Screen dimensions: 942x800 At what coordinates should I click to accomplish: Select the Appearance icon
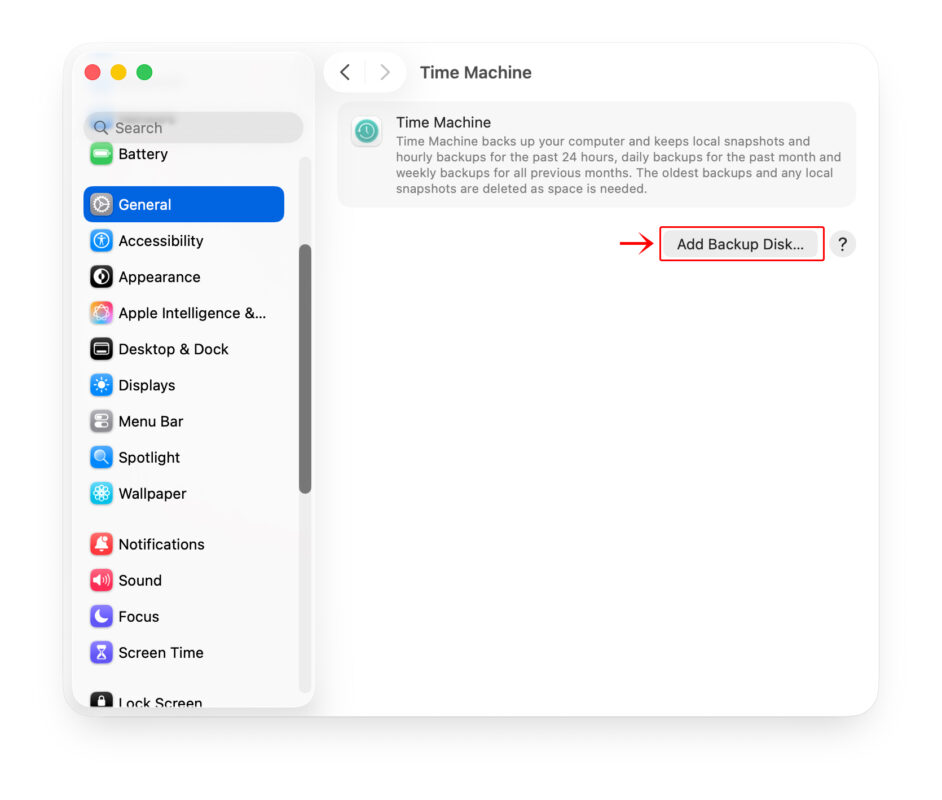pos(101,277)
